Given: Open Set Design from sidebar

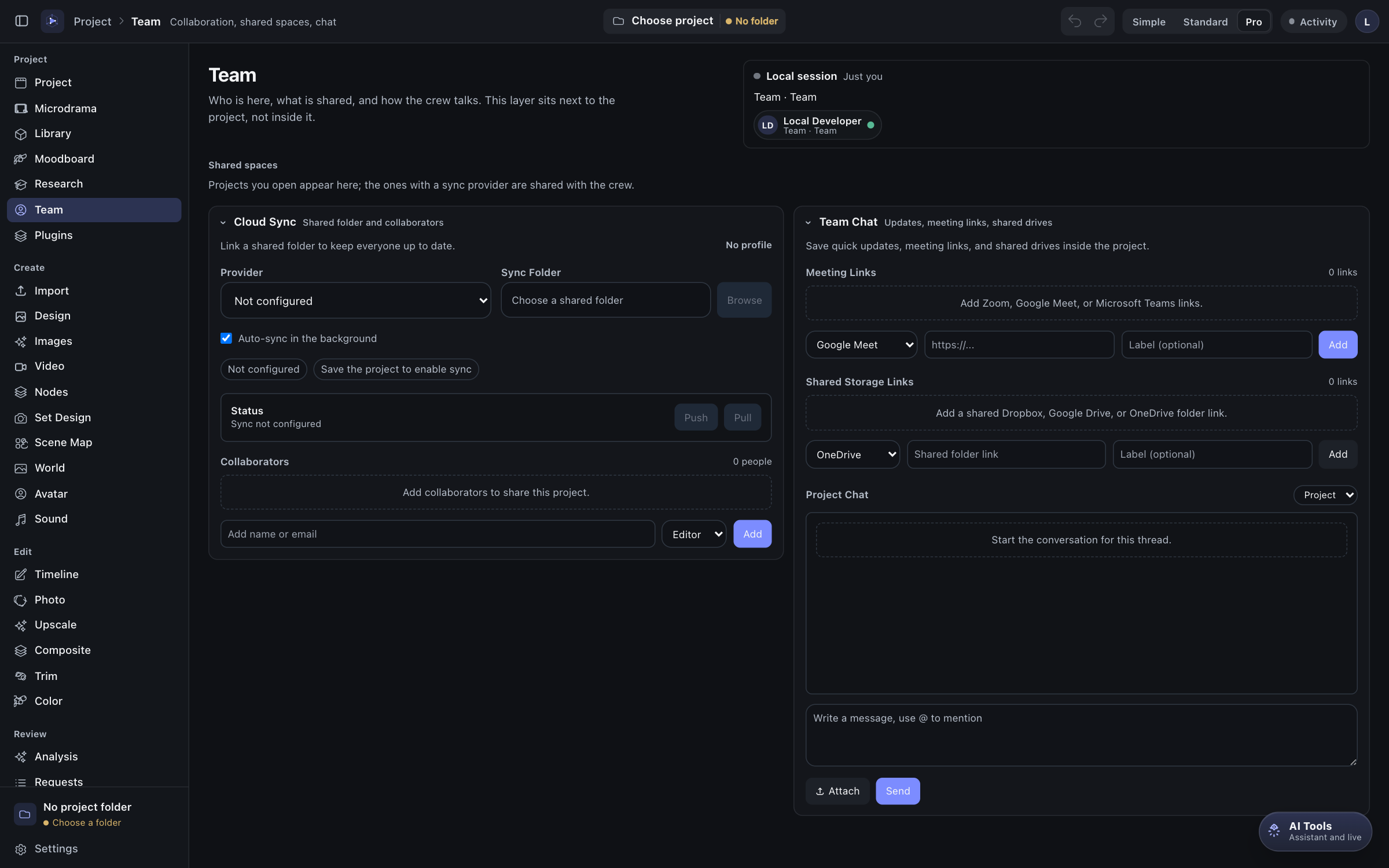Looking at the screenshot, I should pyautogui.click(x=94, y=417).
